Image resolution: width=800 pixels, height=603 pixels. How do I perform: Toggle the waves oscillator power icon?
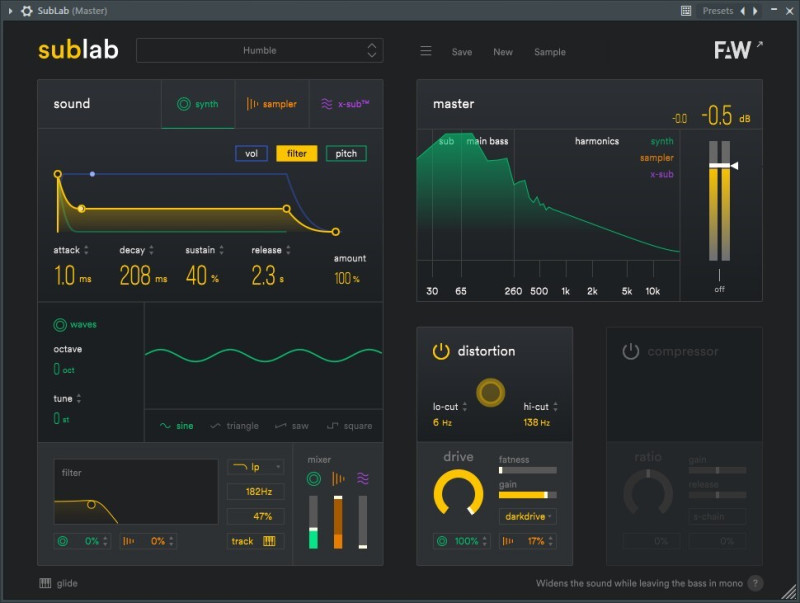tap(60, 325)
